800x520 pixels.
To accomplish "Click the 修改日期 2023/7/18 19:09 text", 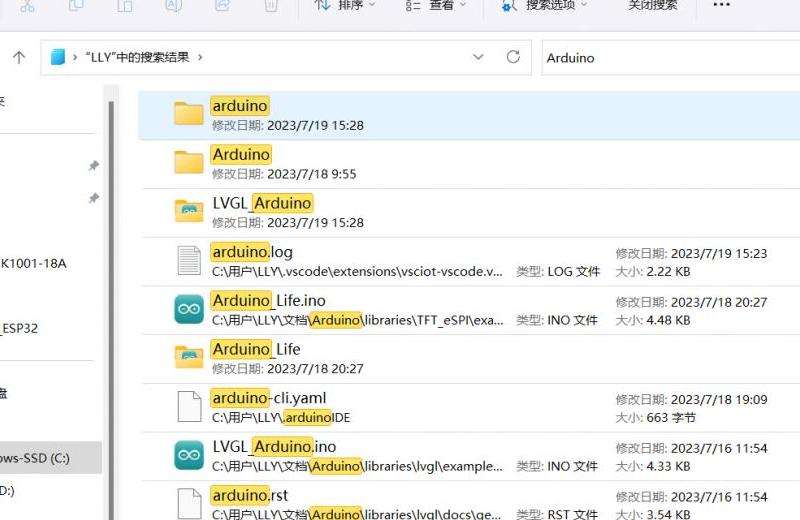I will click(x=691, y=400).
